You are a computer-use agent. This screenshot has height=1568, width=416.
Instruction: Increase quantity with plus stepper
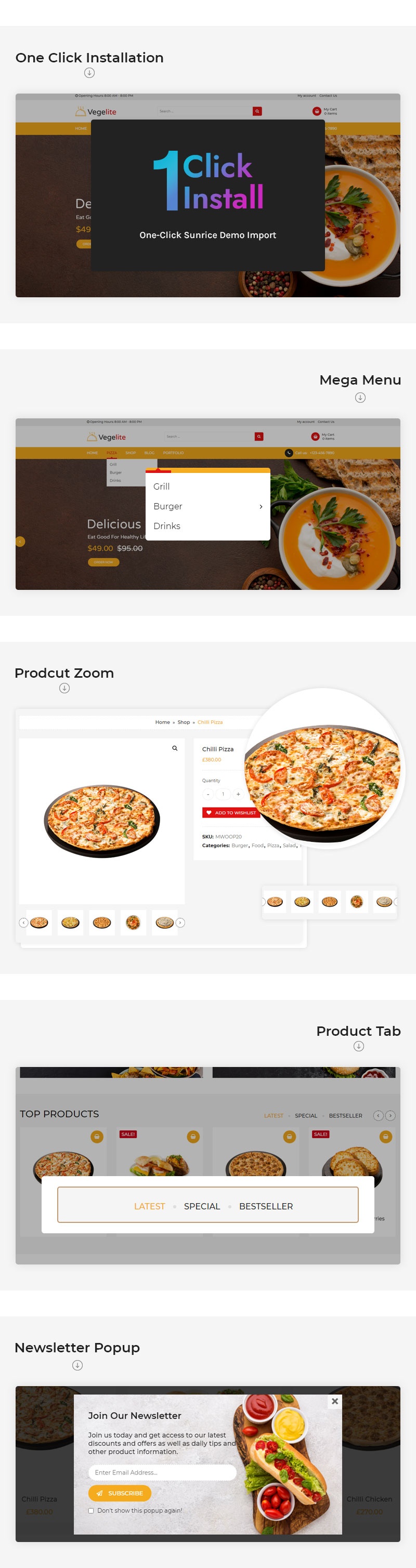238,794
